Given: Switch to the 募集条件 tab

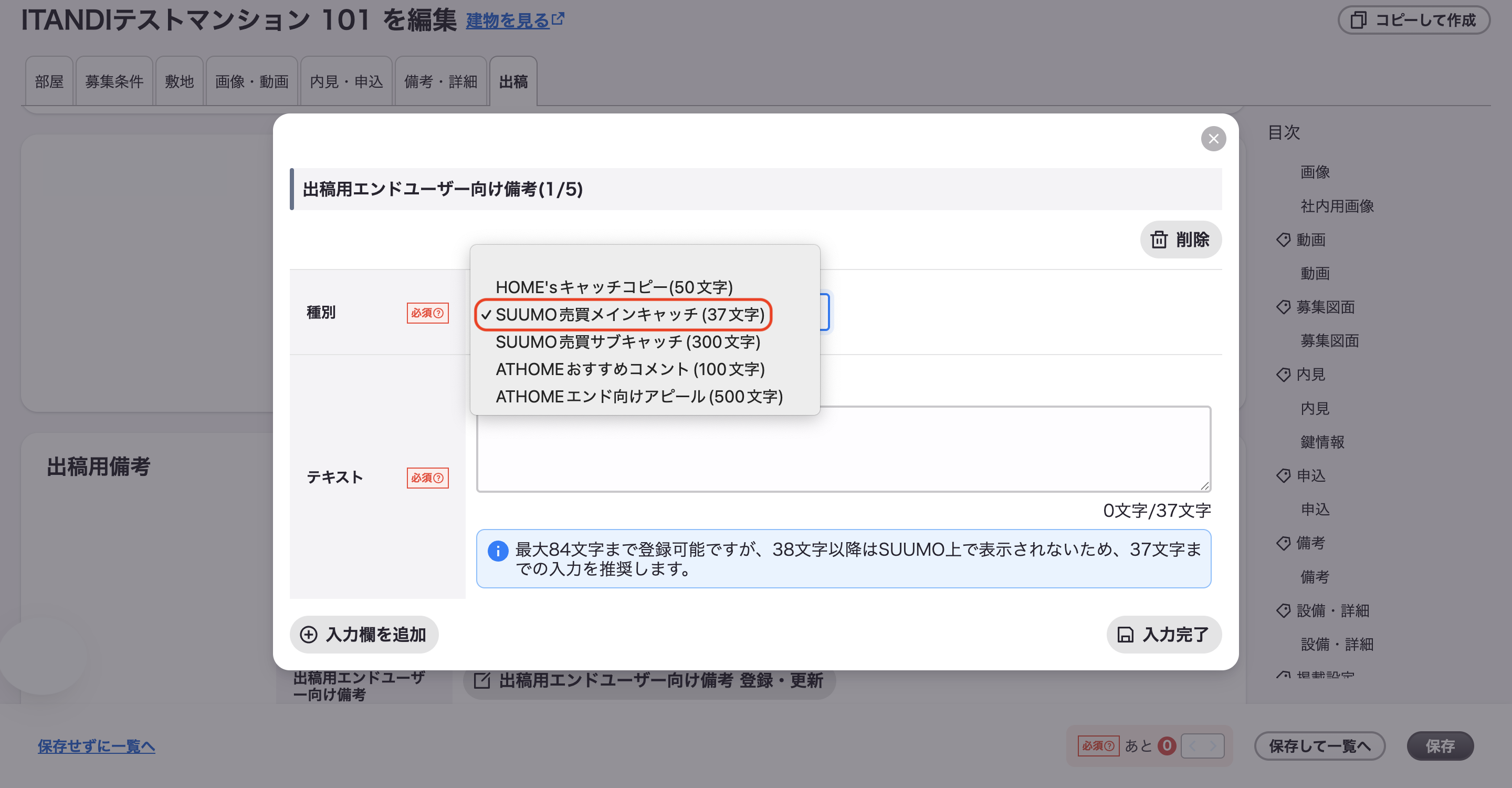Looking at the screenshot, I should click(x=114, y=81).
